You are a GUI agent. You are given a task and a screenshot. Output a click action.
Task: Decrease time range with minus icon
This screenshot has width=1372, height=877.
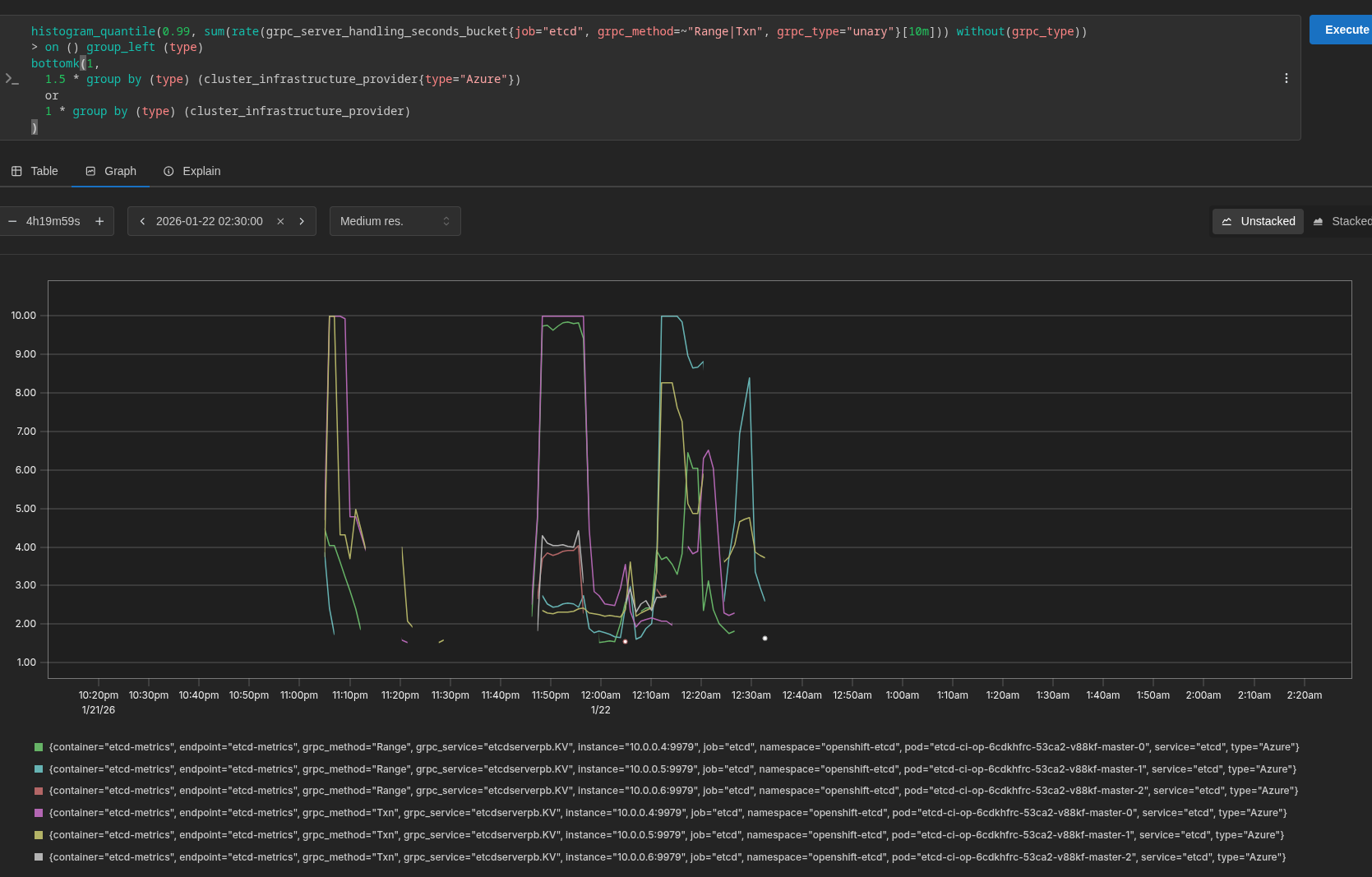tap(12, 221)
